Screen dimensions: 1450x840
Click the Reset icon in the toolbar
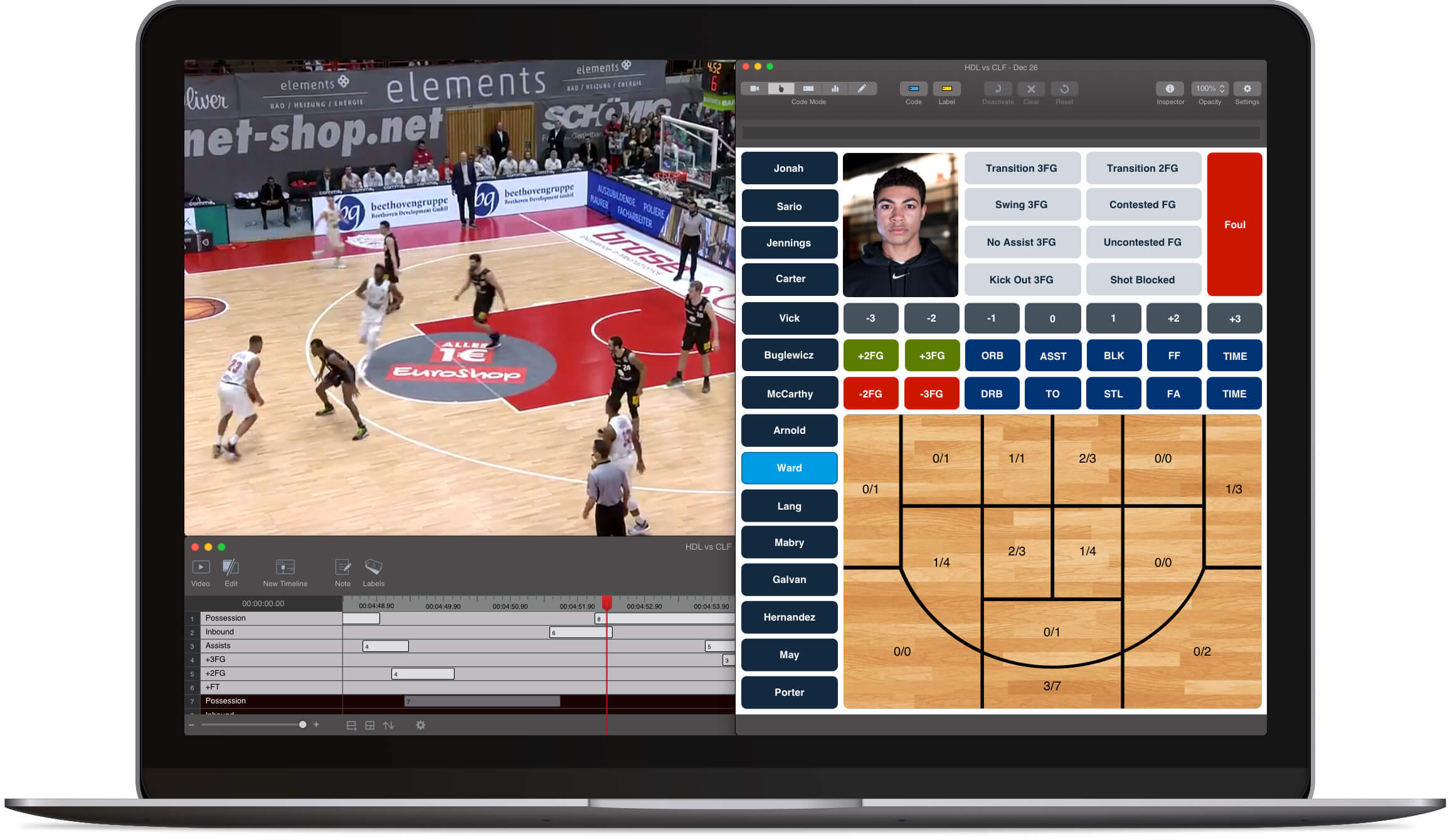pos(1064,89)
